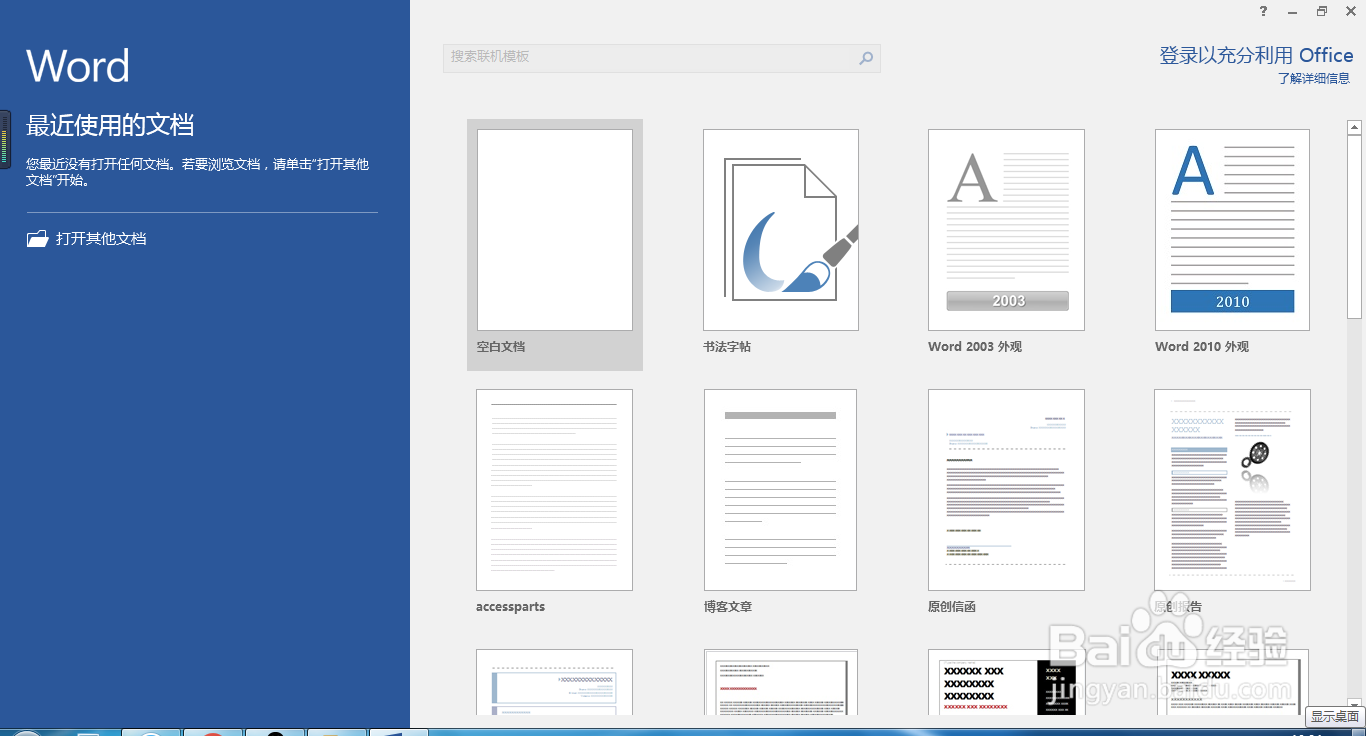
Task: Click the search magnifier icon
Action: pyautogui.click(x=866, y=58)
